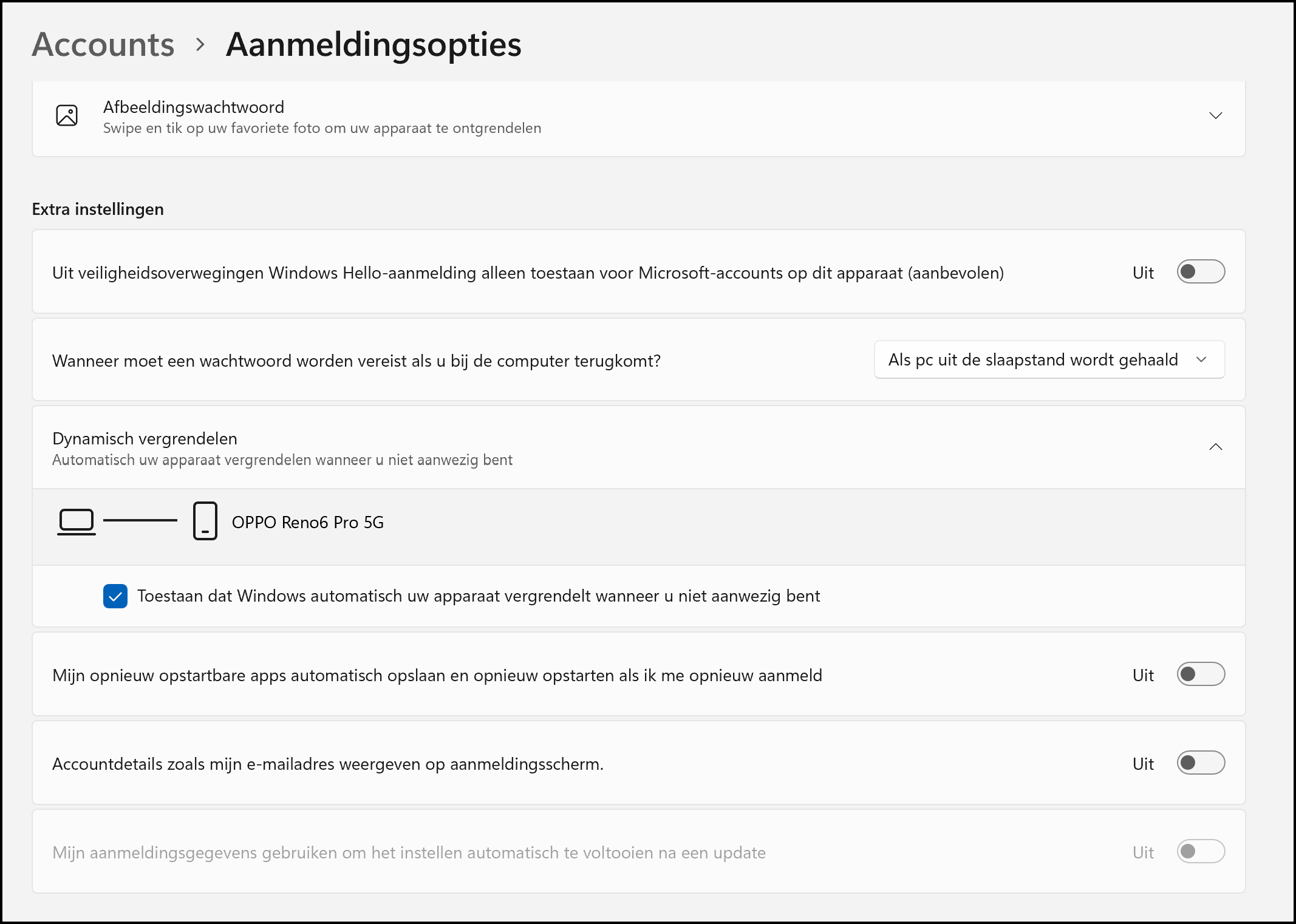Expand the Afbeeldingswachtwoord section chevron
Image resolution: width=1296 pixels, height=924 pixels.
(1215, 115)
